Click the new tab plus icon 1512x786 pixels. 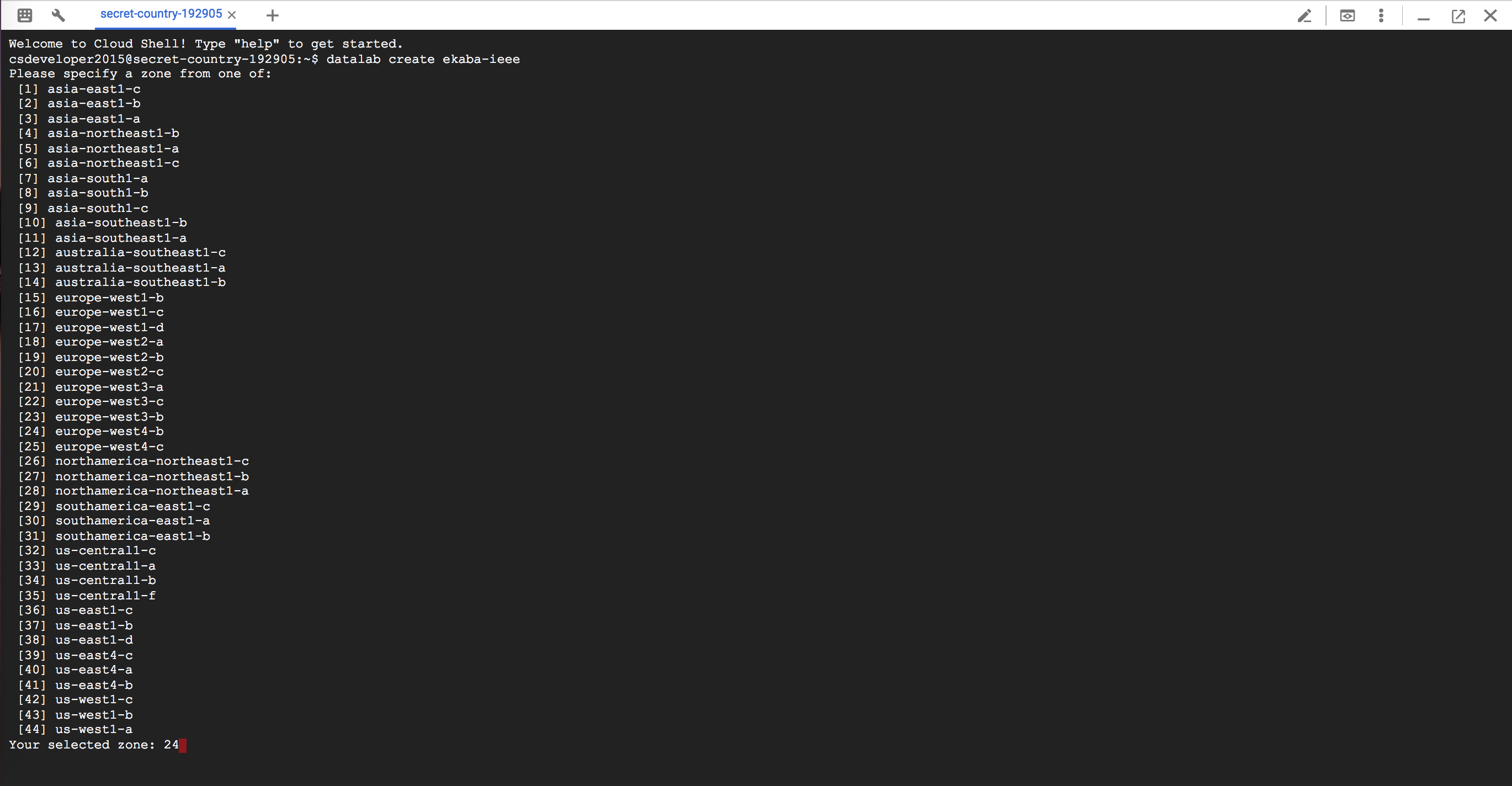[x=272, y=14]
